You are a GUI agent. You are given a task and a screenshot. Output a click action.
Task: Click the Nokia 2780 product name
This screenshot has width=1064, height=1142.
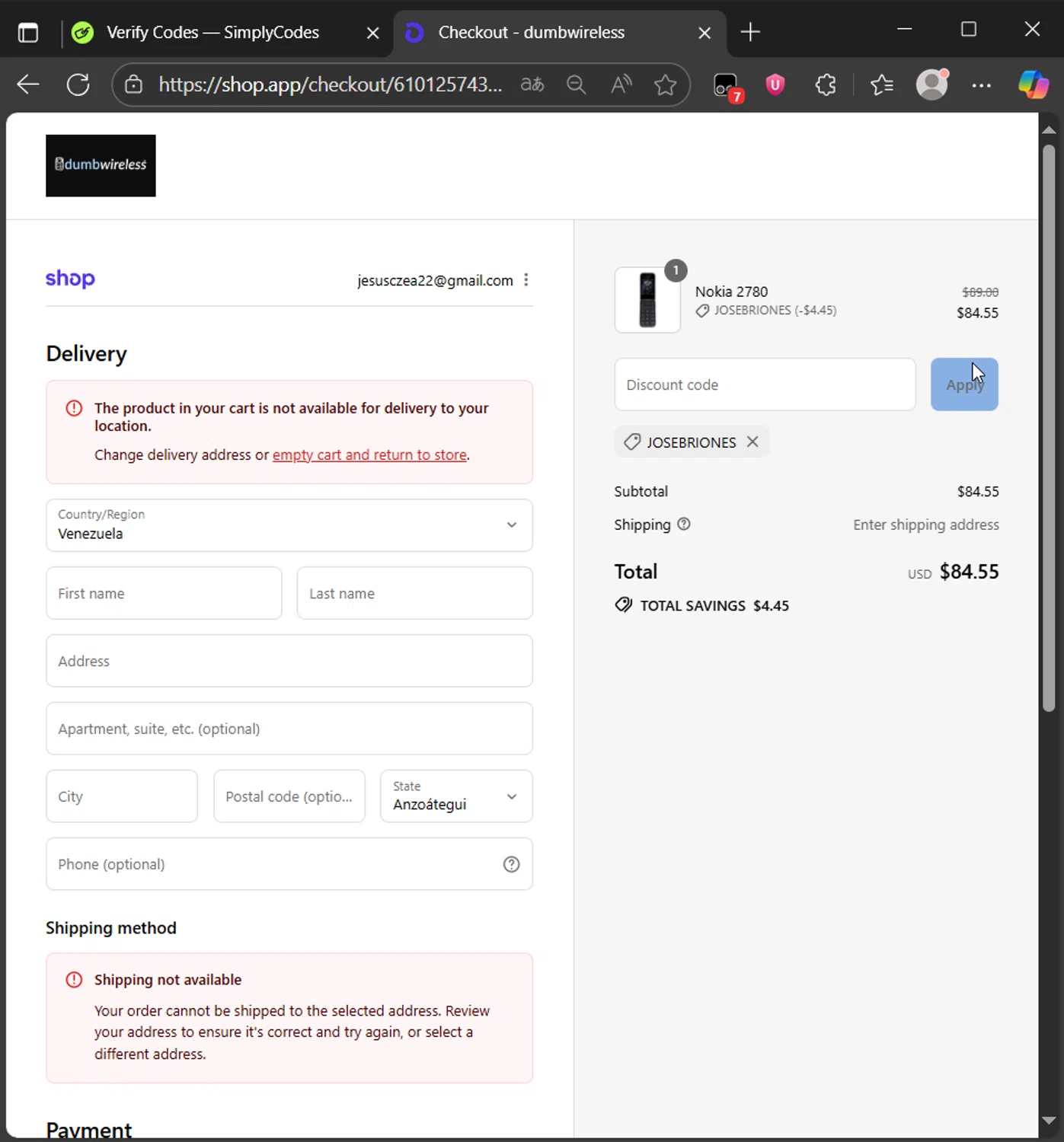[731, 292]
